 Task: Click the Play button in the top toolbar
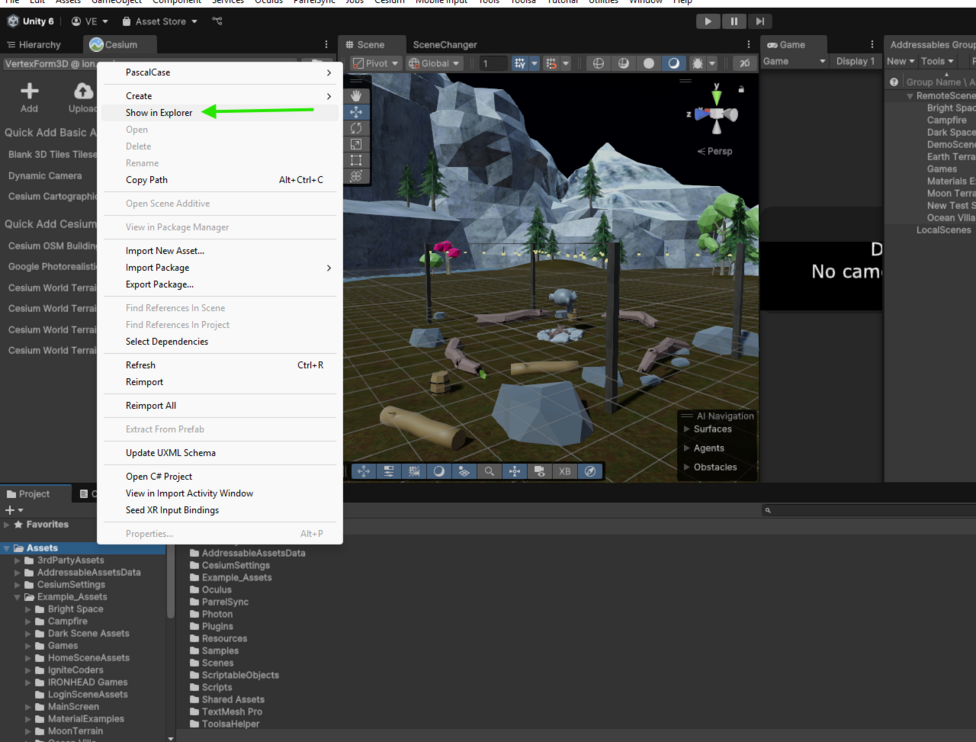tap(708, 21)
